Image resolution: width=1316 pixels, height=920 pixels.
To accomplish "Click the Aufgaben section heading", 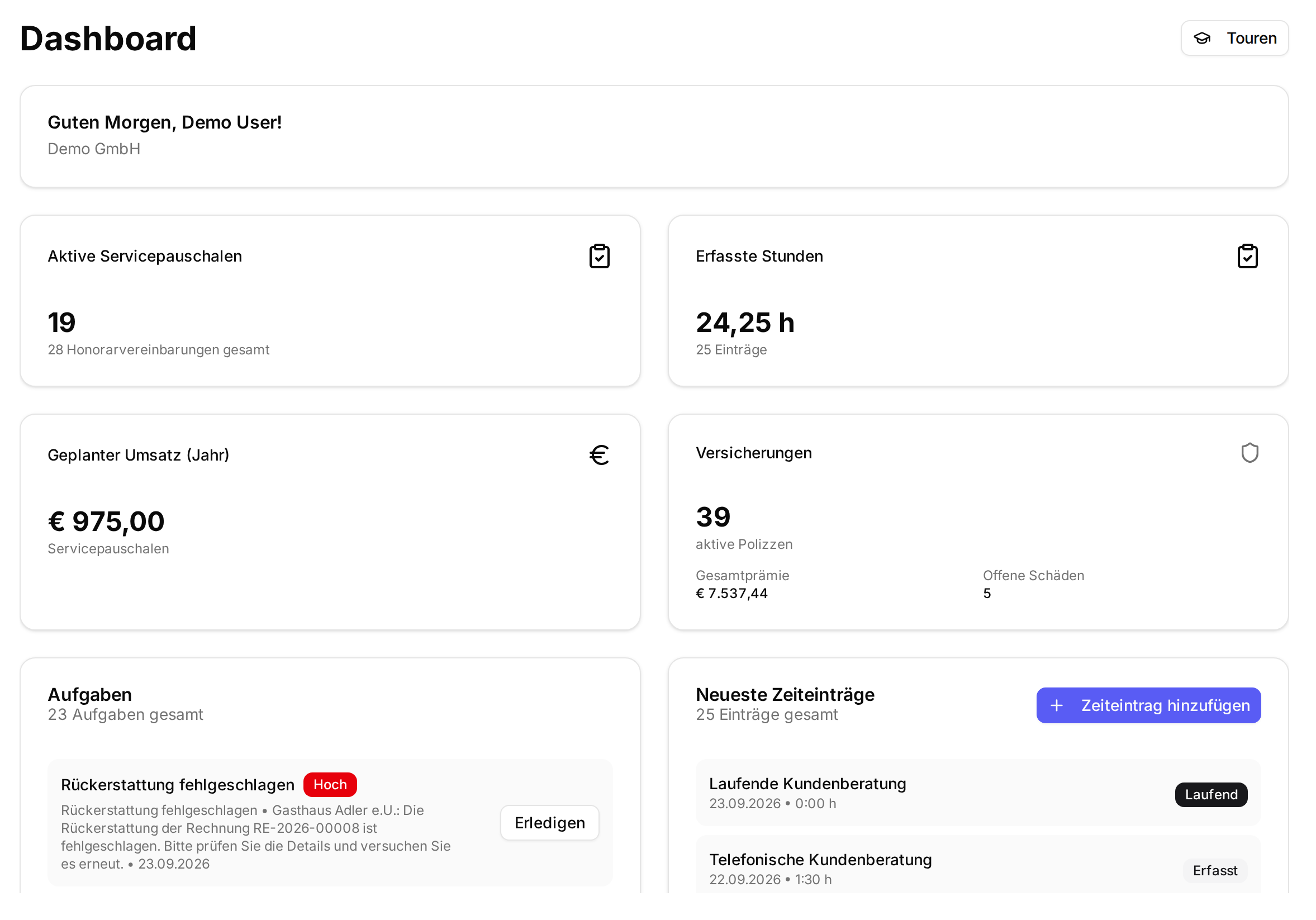I will pos(90,695).
